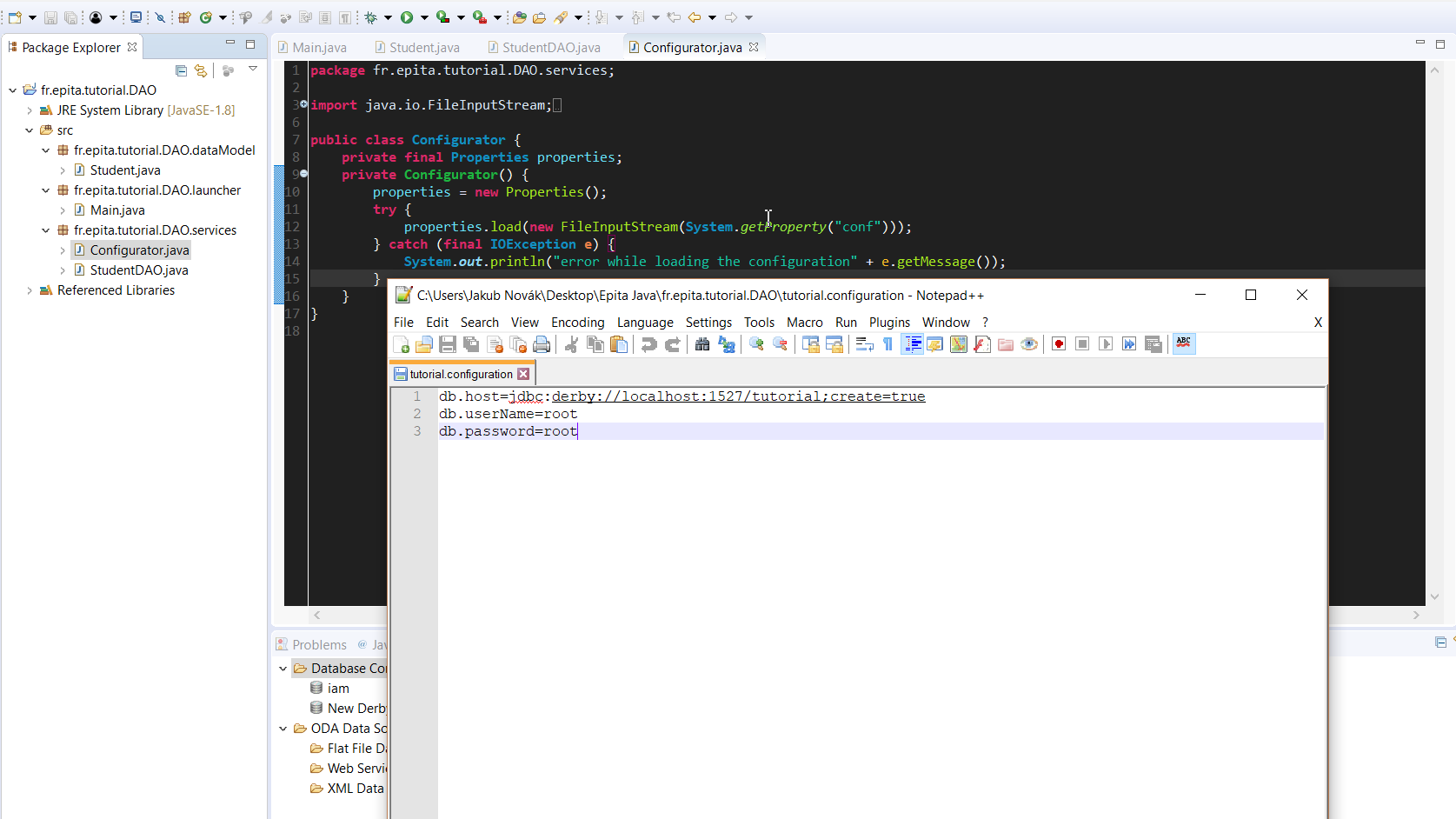Image resolution: width=1456 pixels, height=819 pixels.
Task: Open the Run dropdown arrow beside green Run
Action: pos(424,17)
